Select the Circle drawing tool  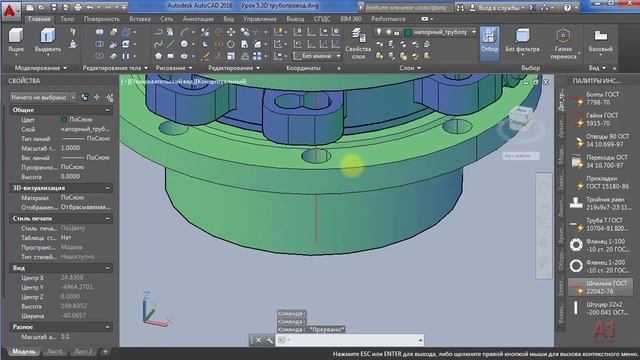(x=184, y=44)
